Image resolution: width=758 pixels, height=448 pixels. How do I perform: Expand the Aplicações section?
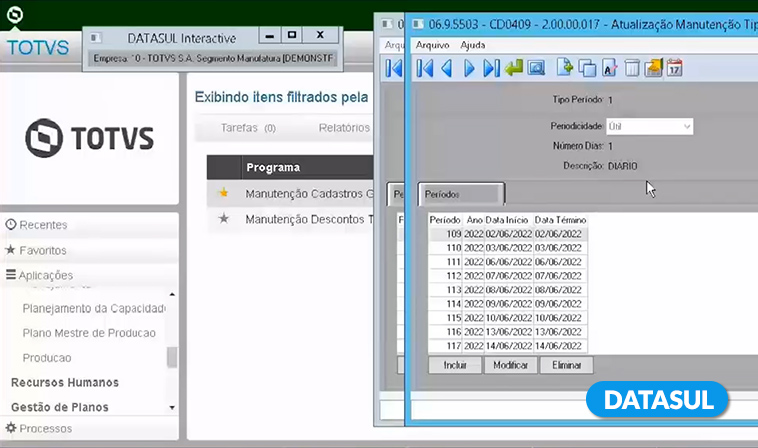40,275
